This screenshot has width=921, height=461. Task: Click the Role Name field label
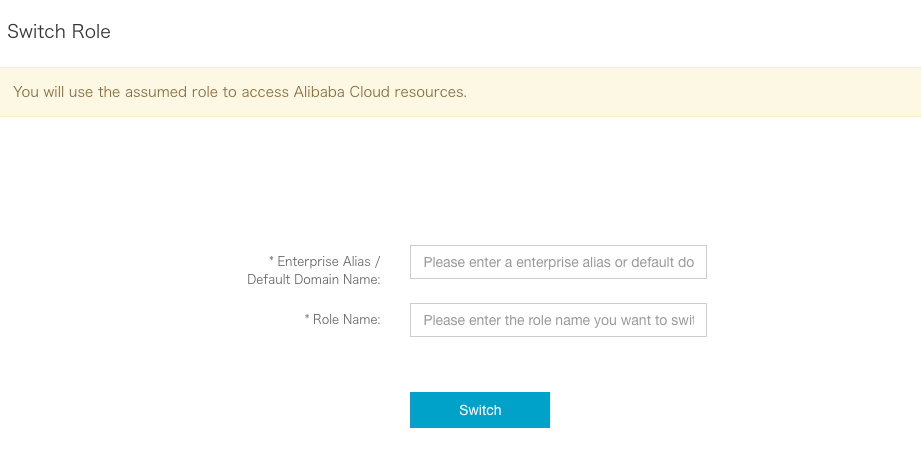pos(346,320)
